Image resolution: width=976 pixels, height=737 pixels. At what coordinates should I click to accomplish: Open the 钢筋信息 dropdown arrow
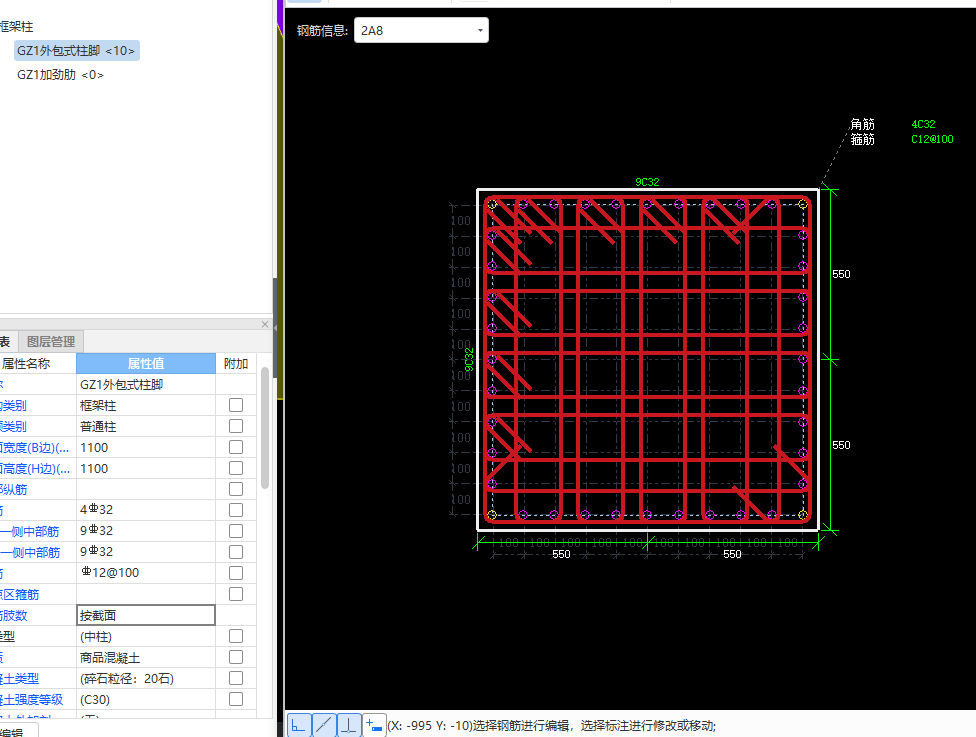click(480, 31)
